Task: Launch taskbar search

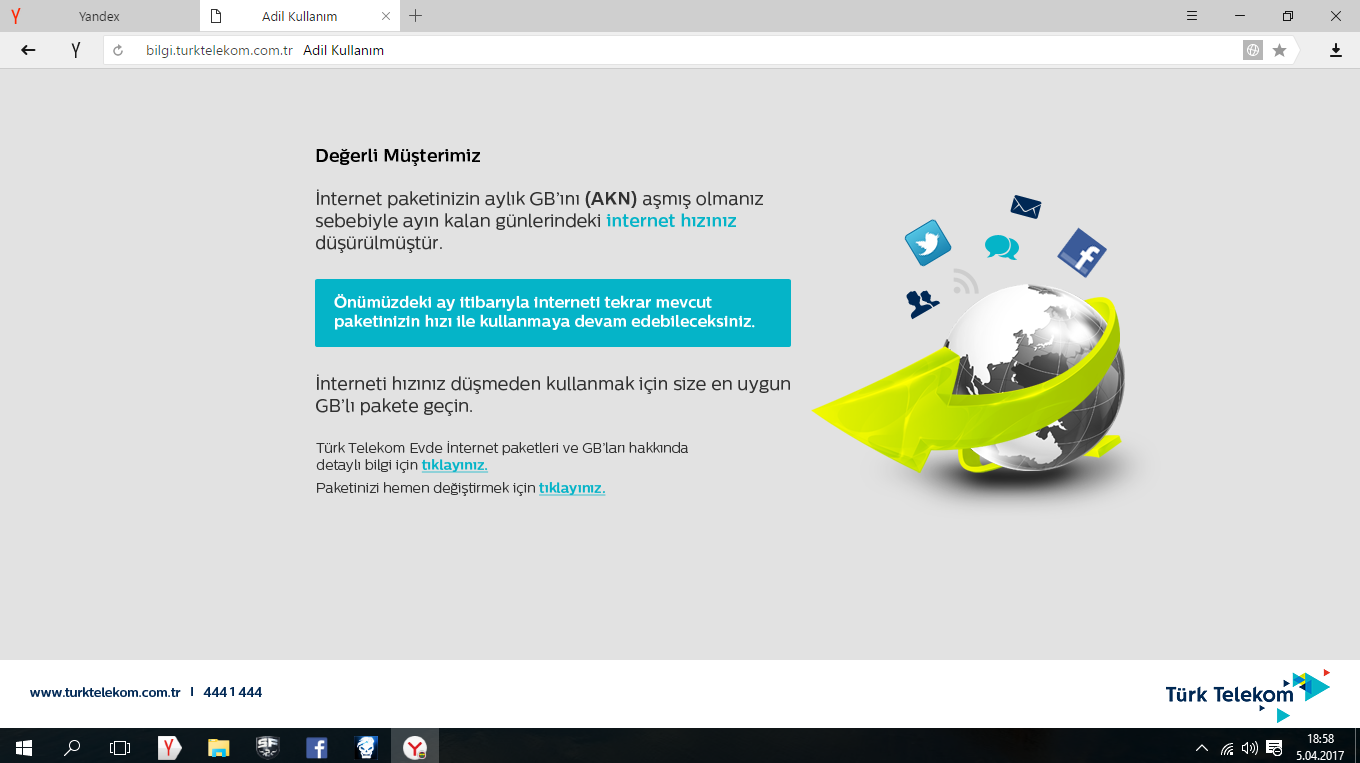Action: (70, 746)
